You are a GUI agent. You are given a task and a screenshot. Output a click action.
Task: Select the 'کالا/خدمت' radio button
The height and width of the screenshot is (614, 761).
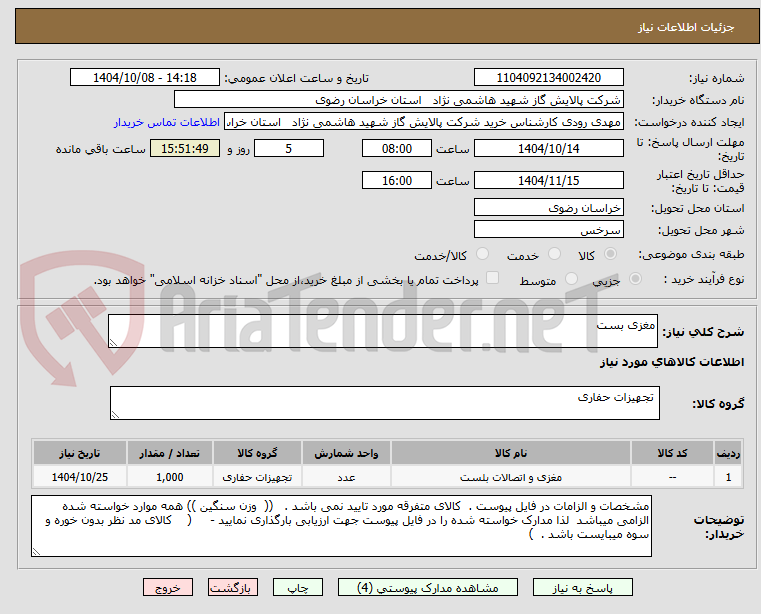(x=482, y=254)
